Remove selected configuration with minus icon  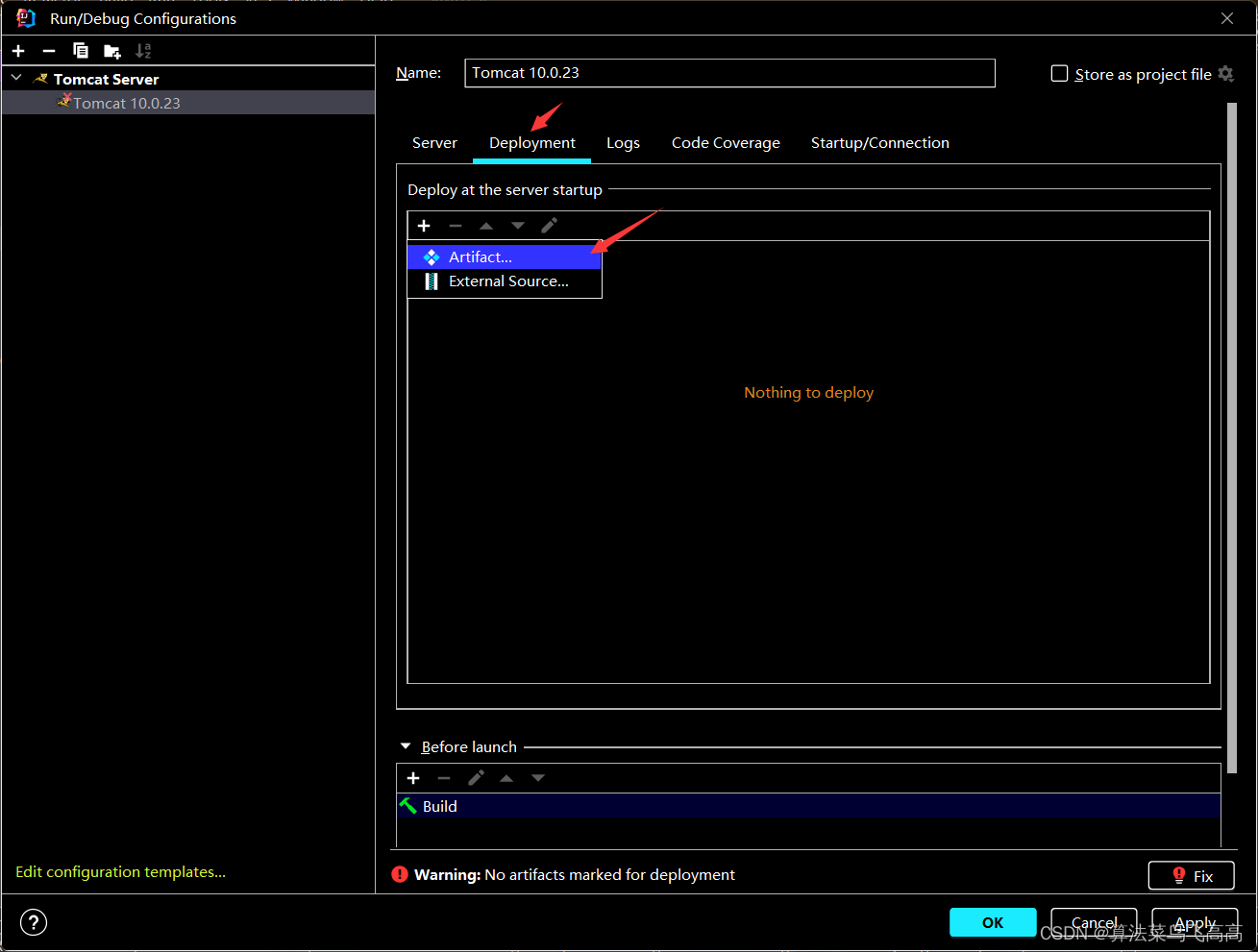49,51
